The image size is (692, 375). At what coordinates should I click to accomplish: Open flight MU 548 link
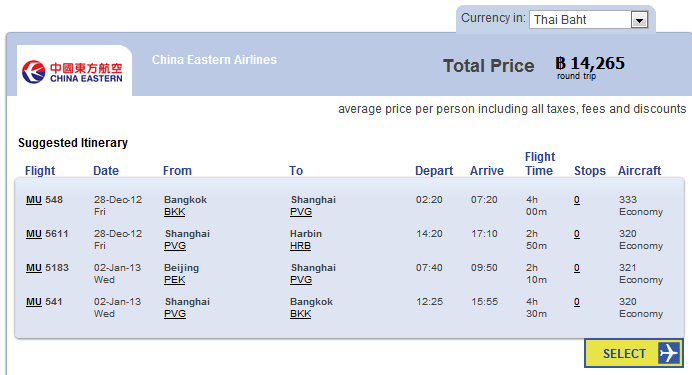(34, 200)
